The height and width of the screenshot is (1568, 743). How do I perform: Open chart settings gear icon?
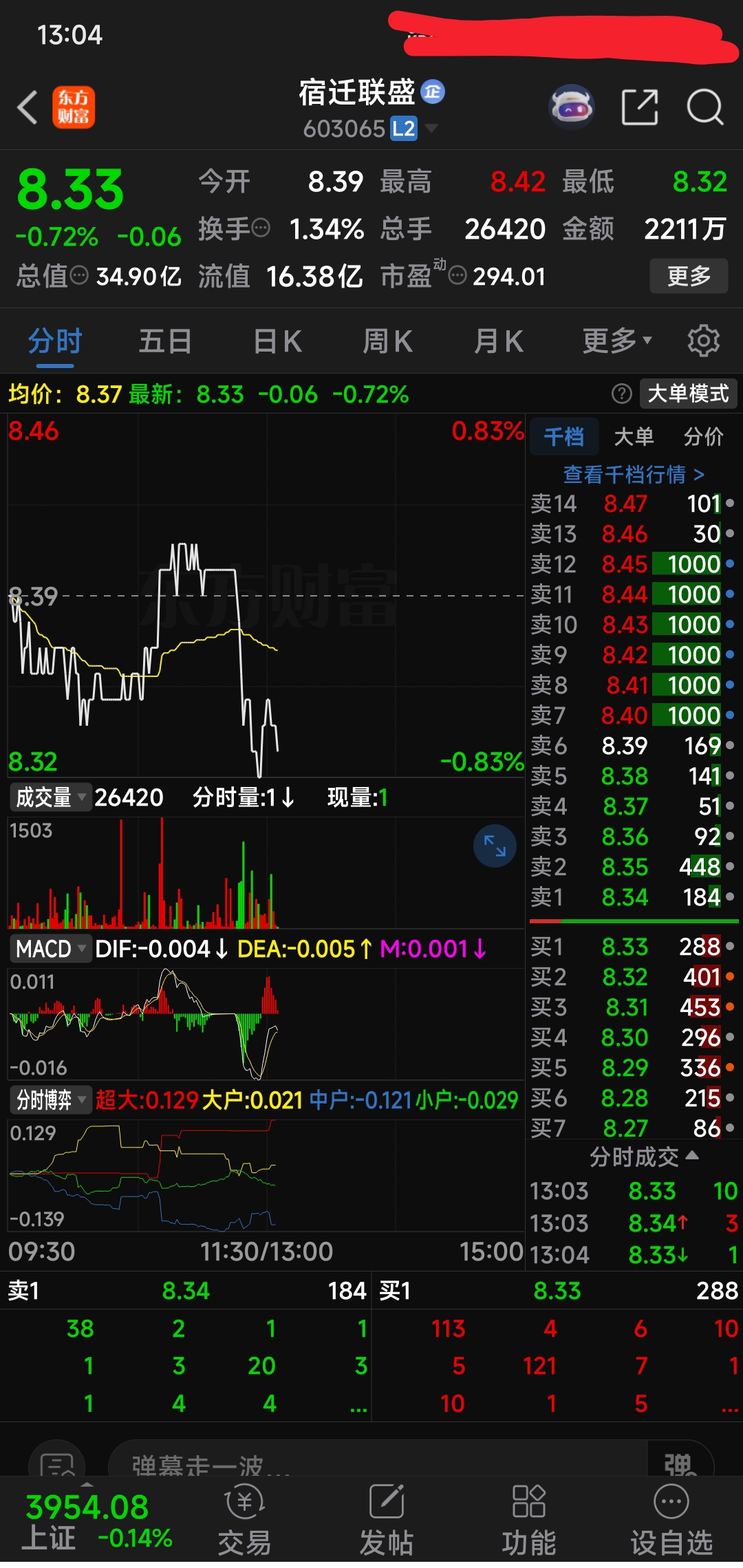click(x=703, y=341)
